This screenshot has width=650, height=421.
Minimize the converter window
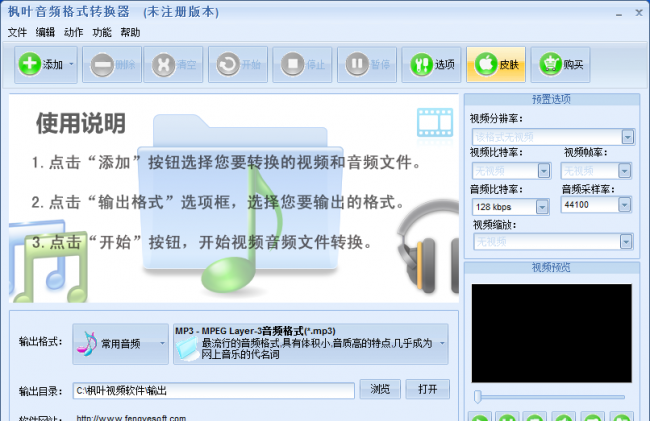(x=619, y=14)
